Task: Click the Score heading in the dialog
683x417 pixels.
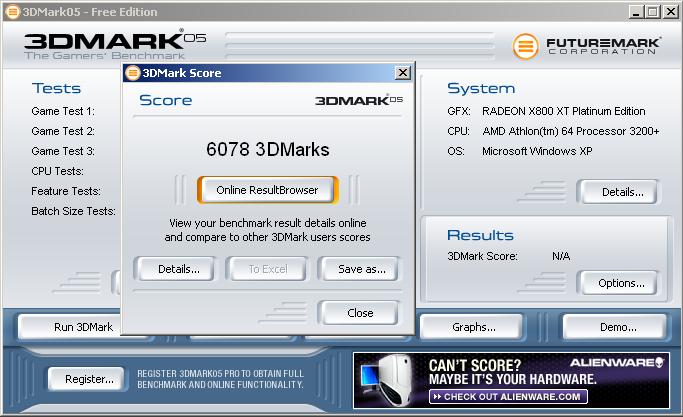Action: 166,100
